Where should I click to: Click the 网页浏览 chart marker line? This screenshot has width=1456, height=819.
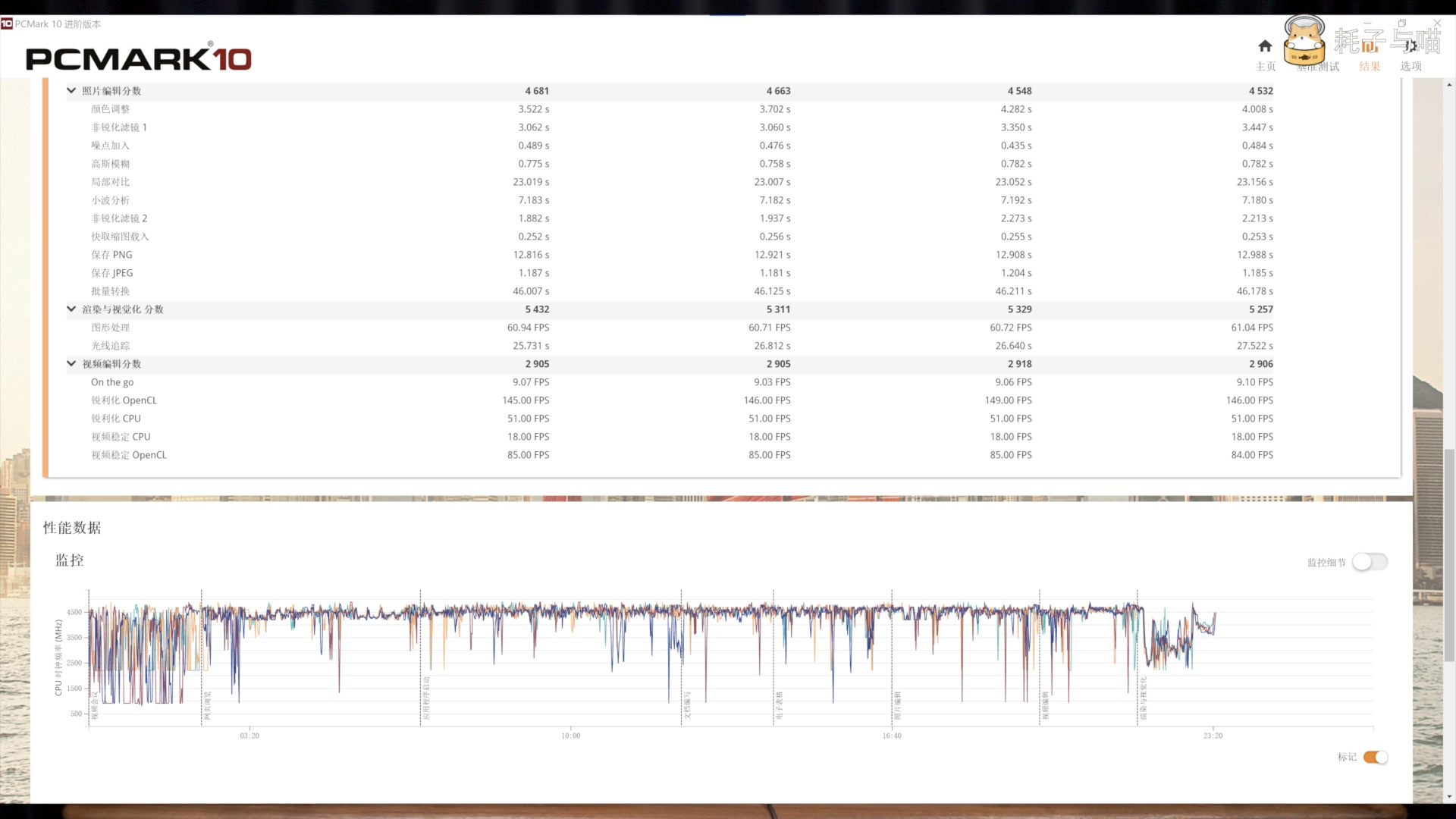(x=202, y=658)
